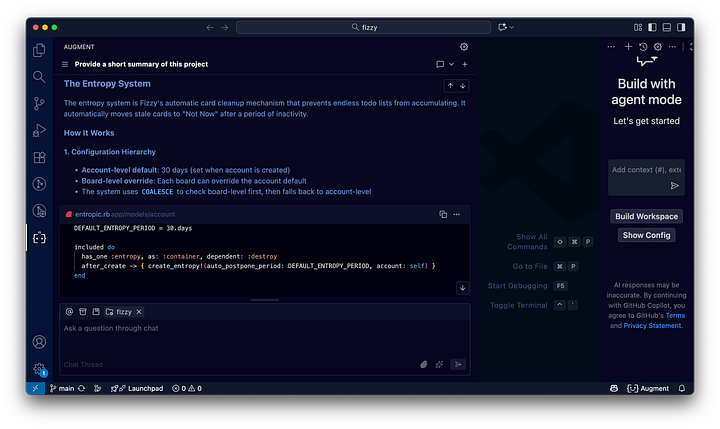The height and width of the screenshot is (429, 720).
Task: Go forward with navigation arrow
Action: [225, 28]
